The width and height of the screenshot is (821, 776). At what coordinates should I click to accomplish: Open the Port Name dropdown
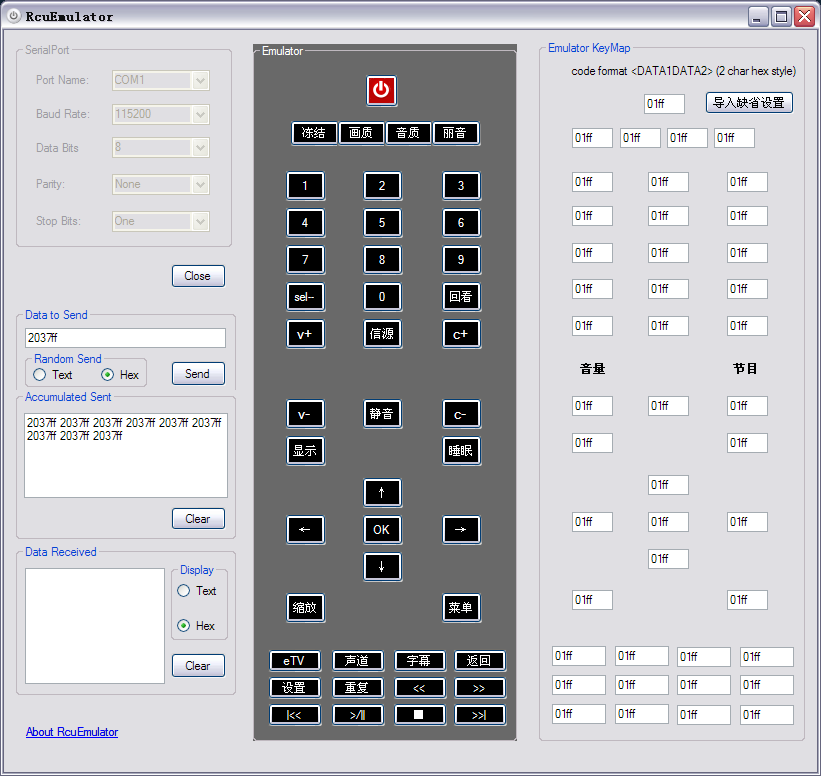201,81
